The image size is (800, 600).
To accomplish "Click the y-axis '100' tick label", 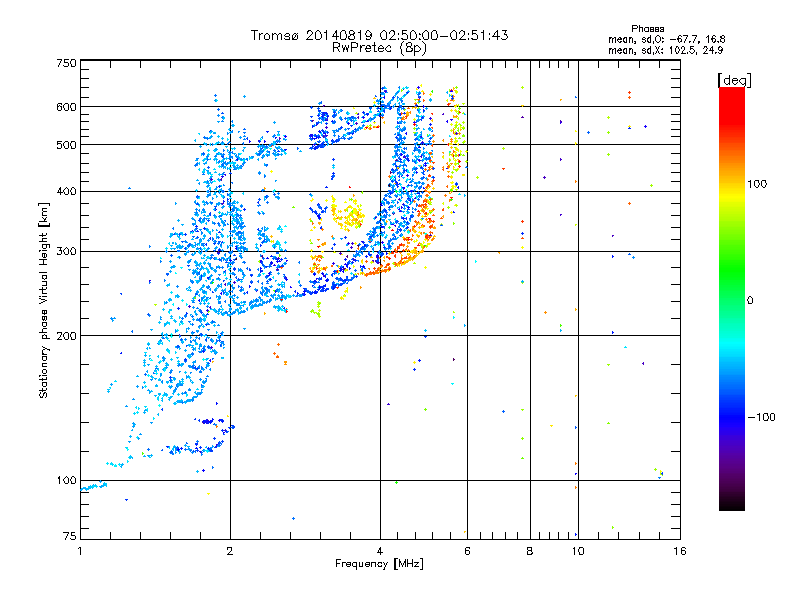I will pos(66,480).
